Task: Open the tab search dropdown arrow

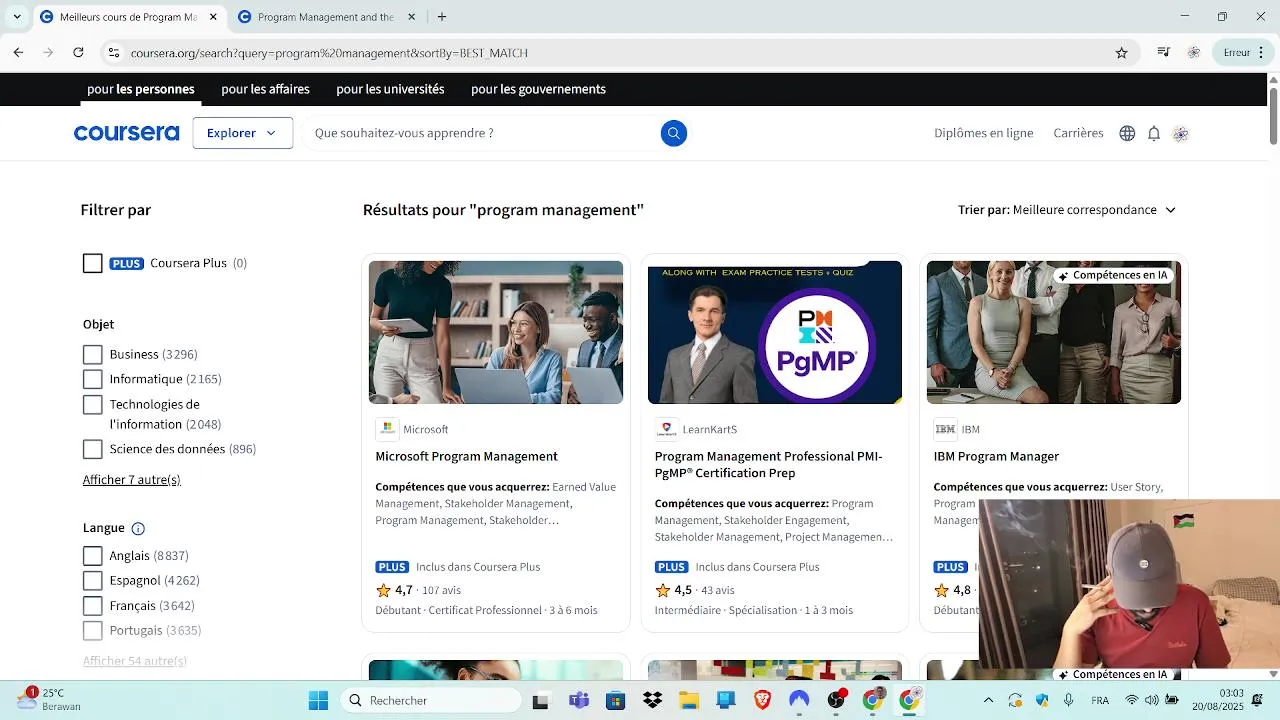Action: coord(17,17)
